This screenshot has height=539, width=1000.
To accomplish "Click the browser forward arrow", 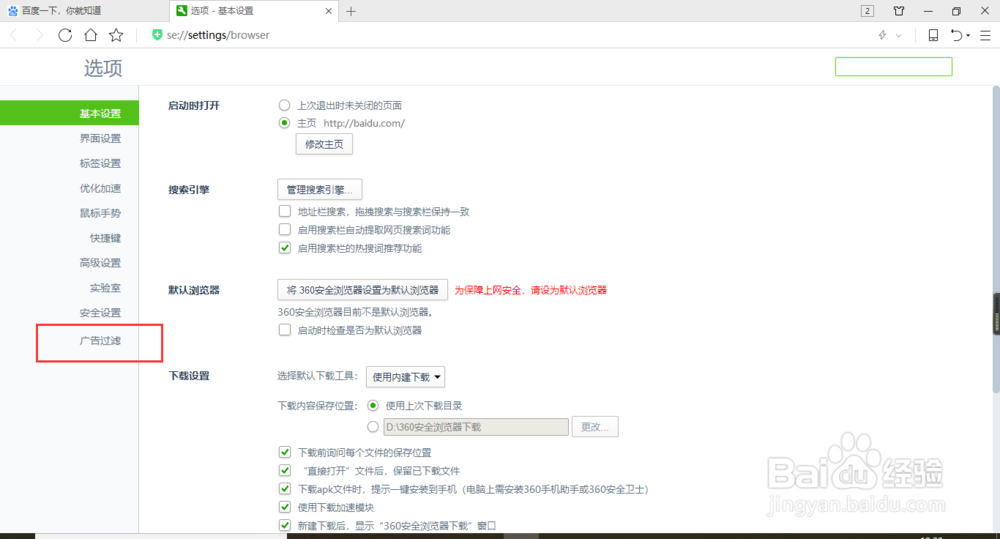I will (x=39, y=35).
